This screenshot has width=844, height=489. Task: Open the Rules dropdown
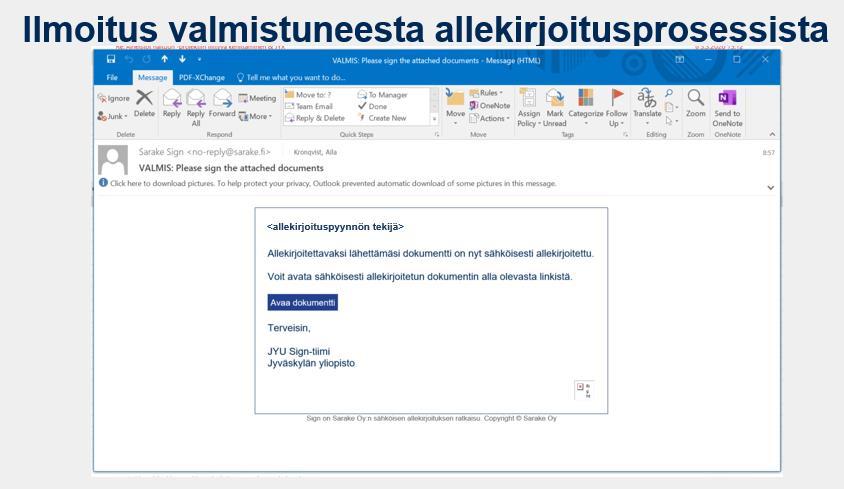pyautogui.click(x=486, y=93)
